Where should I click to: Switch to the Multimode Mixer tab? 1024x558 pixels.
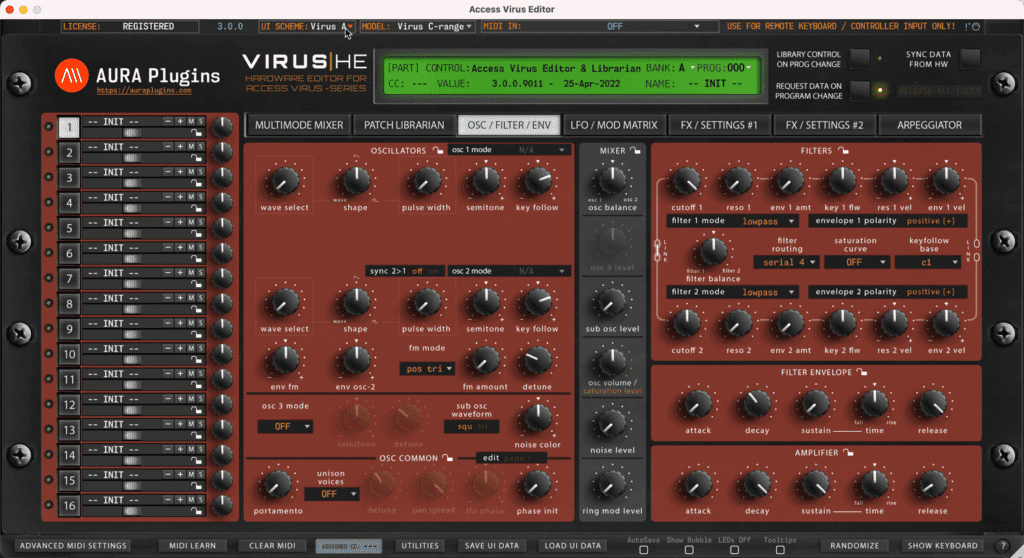point(299,125)
